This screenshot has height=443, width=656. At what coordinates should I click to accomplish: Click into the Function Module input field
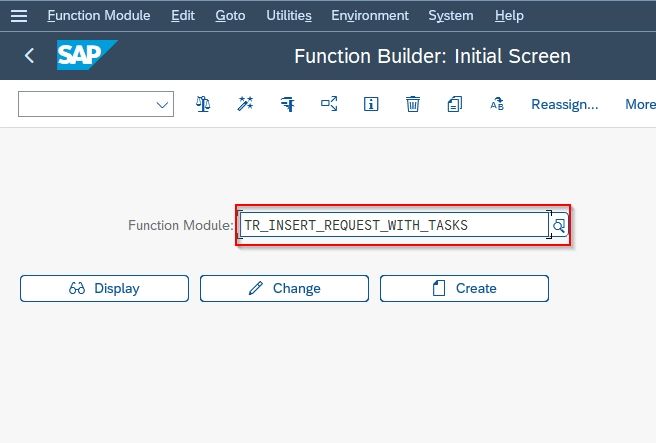[x=394, y=225]
